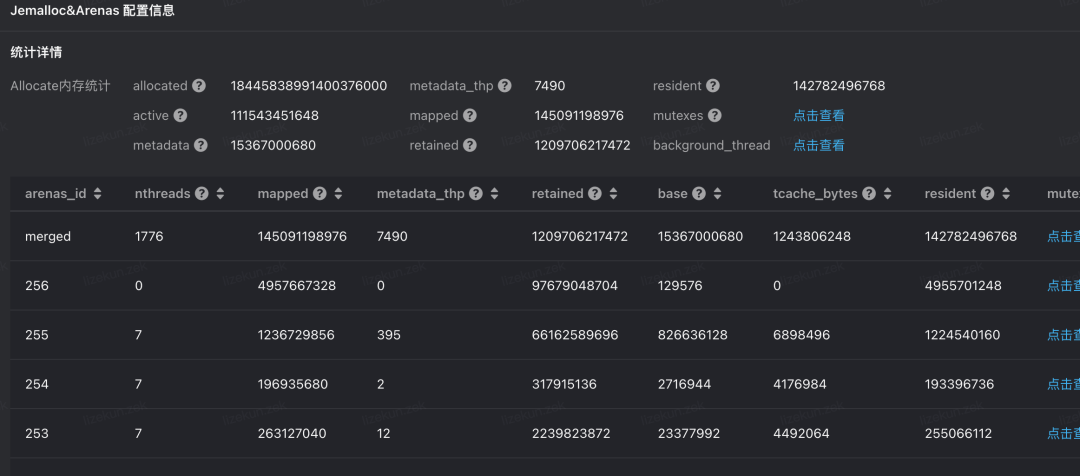Select arena row with id 255

click(x=37, y=335)
